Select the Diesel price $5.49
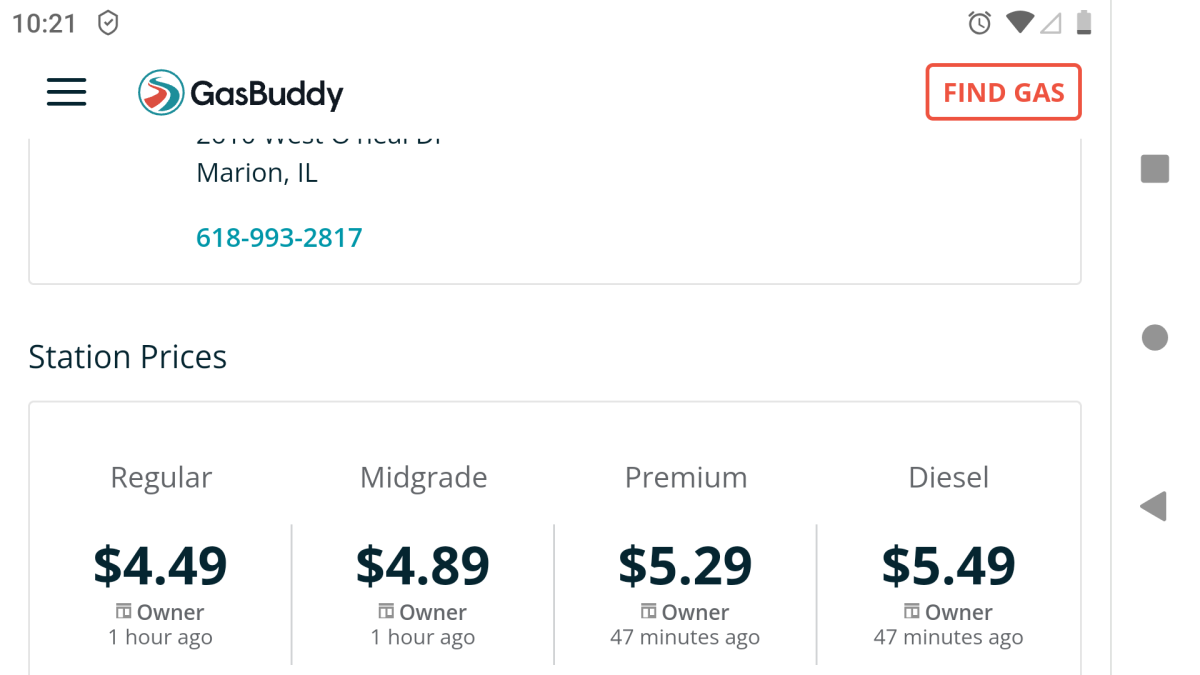Screen dimensions: 1200x675 coord(948,565)
